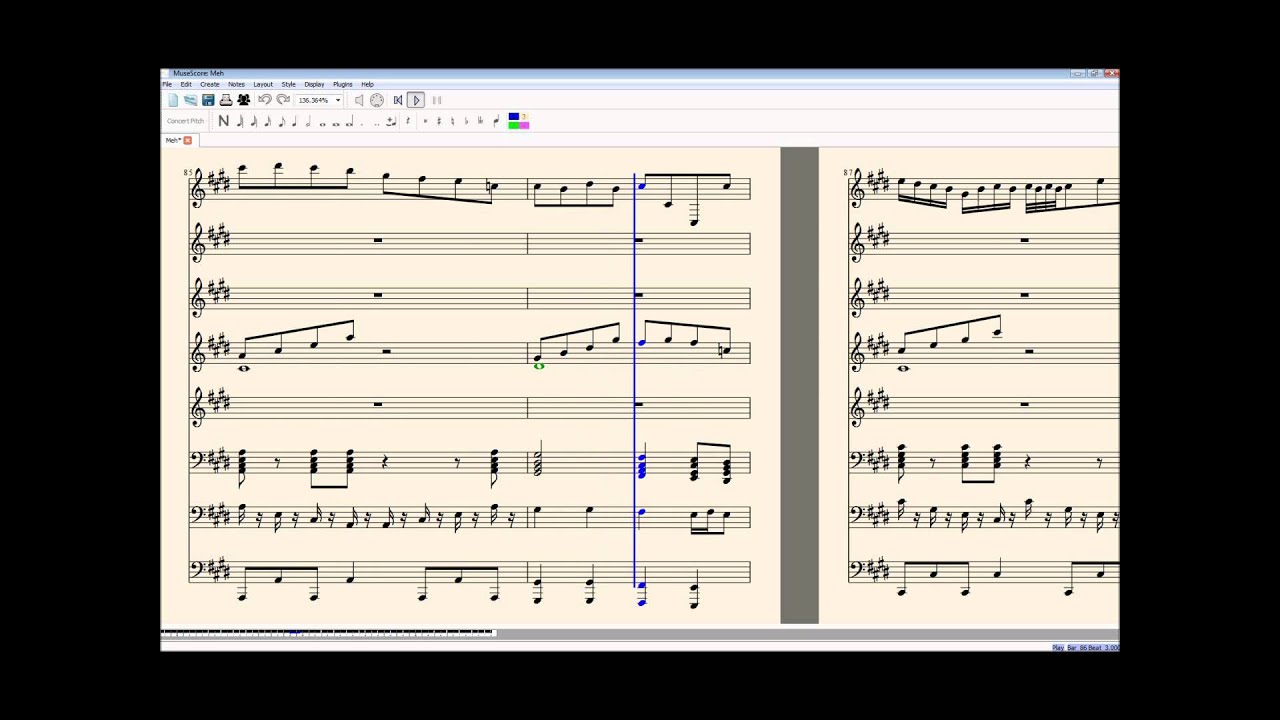This screenshot has width=1280, height=720.
Task: Select voice 3 green color square
Action: pos(514,125)
